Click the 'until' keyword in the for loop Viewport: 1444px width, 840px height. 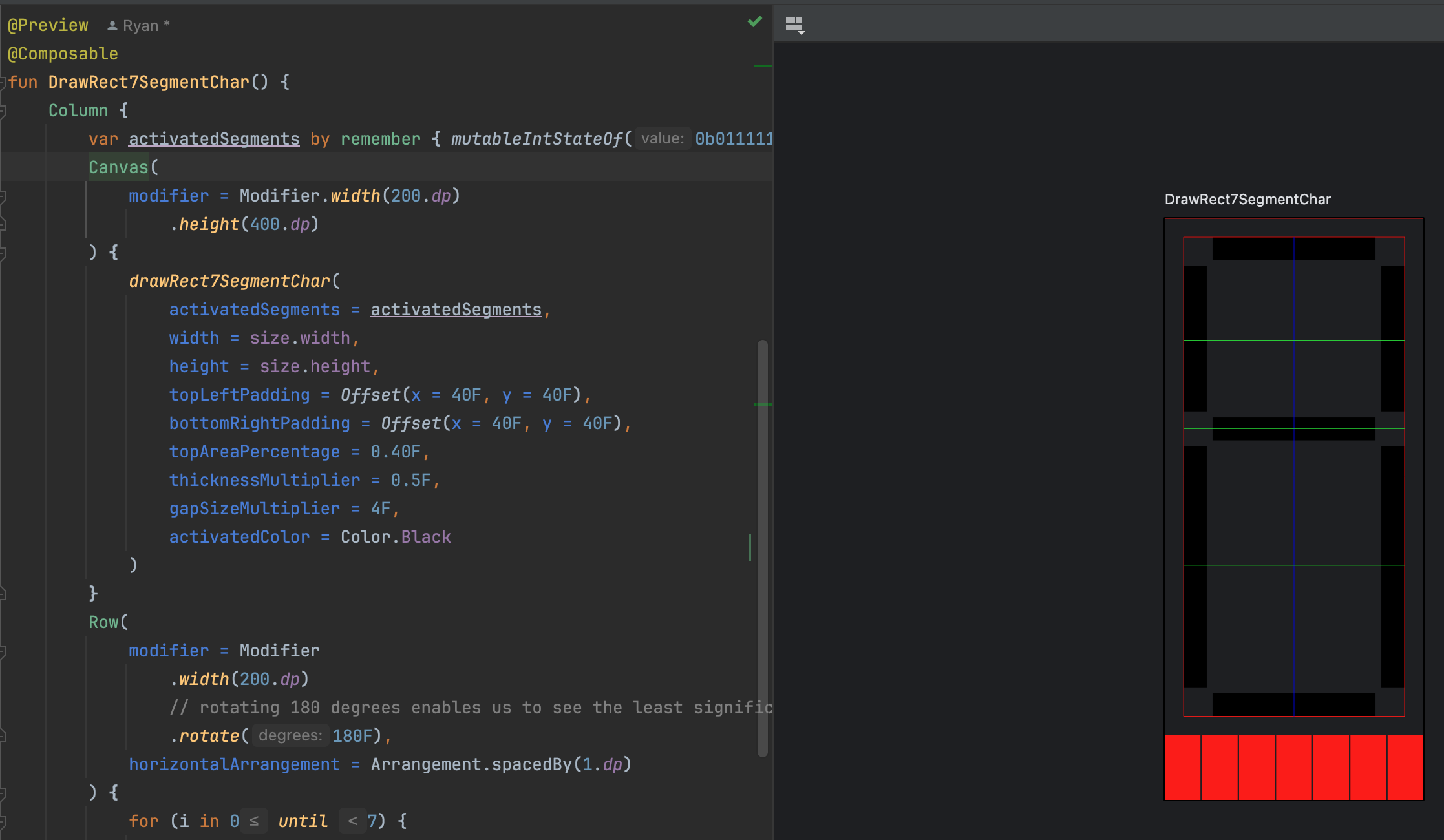(303, 821)
